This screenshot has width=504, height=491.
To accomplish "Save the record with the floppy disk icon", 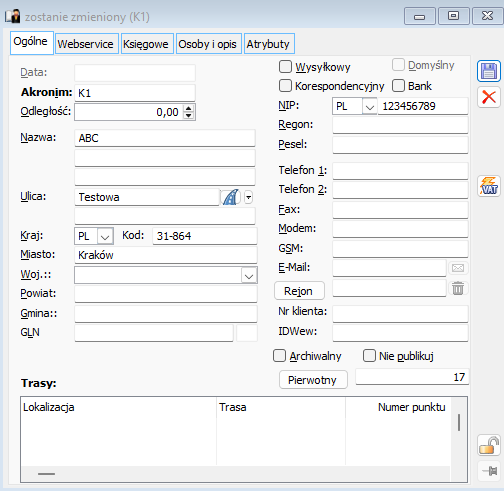I will (488, 71).
